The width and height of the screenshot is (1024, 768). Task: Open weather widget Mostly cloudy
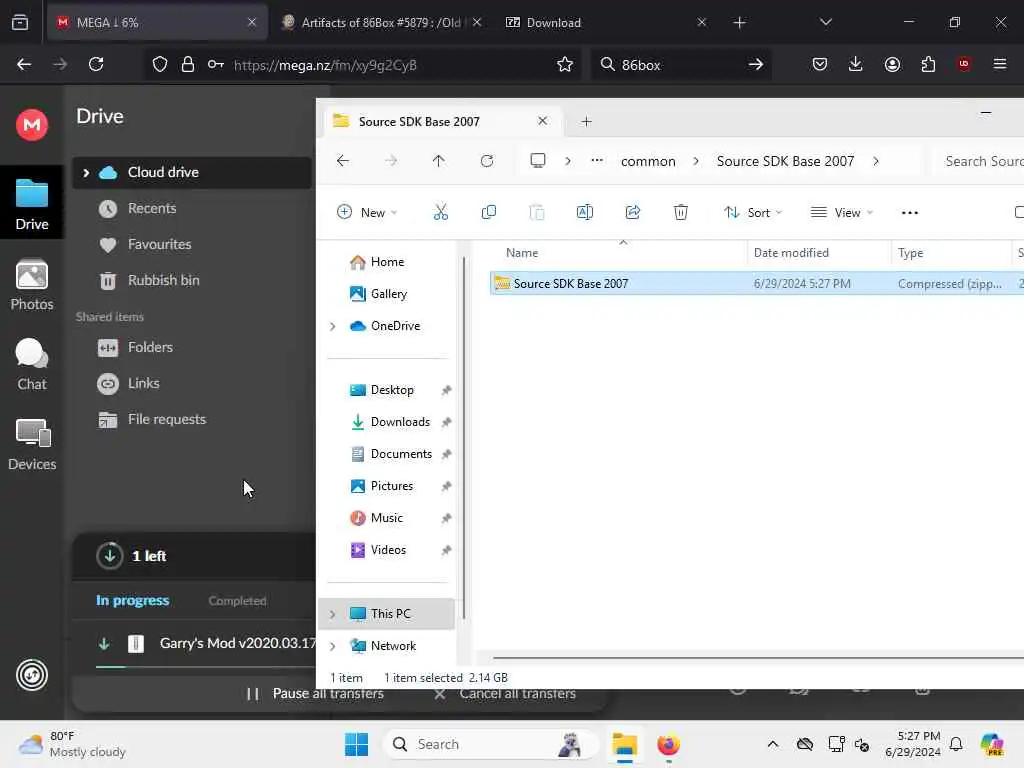pos(73,744)
